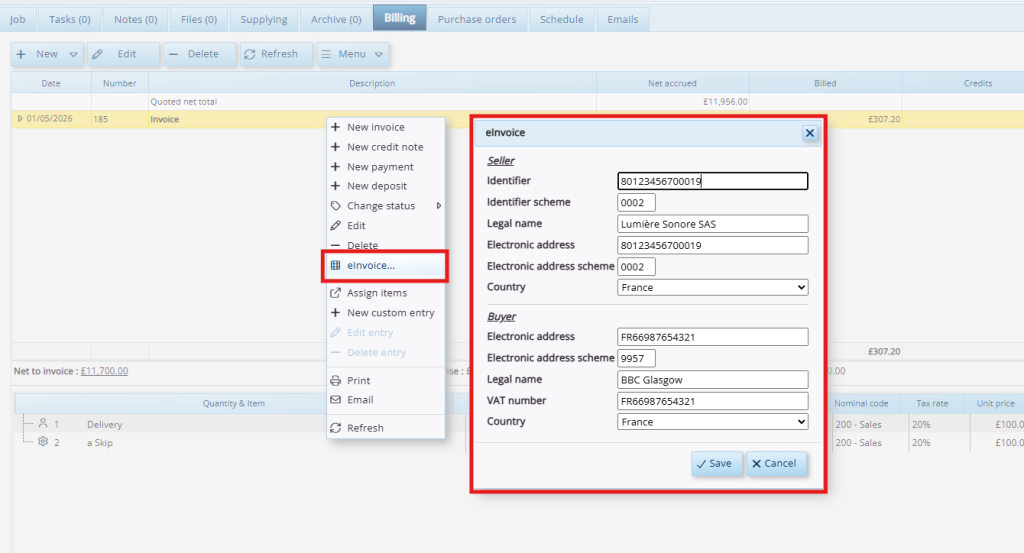Click the printer icon beside Print
This screenshot has height=553, width=1024.
tap(335, 381)
